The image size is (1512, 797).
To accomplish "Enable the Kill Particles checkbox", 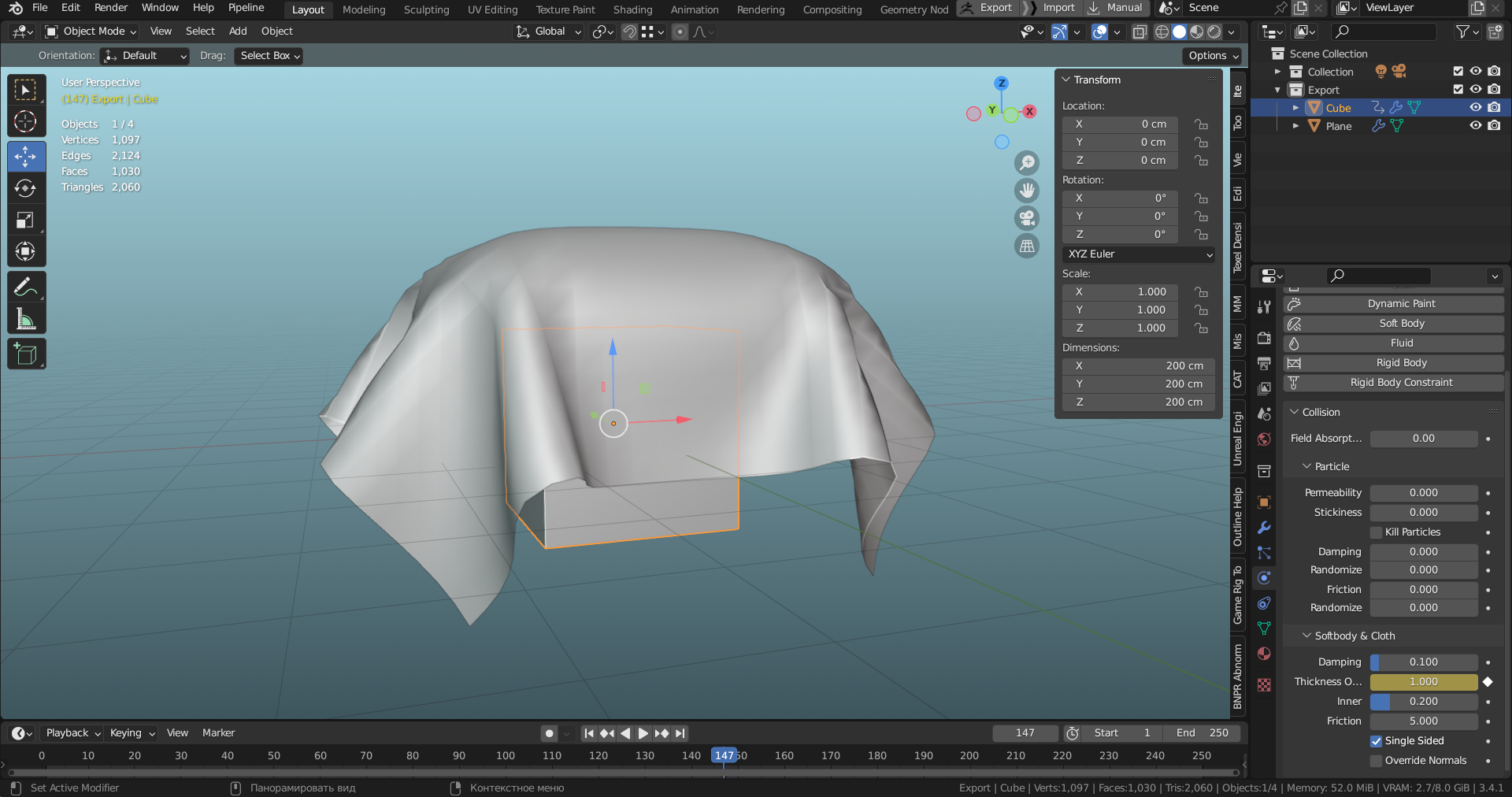I will 1376,532.
